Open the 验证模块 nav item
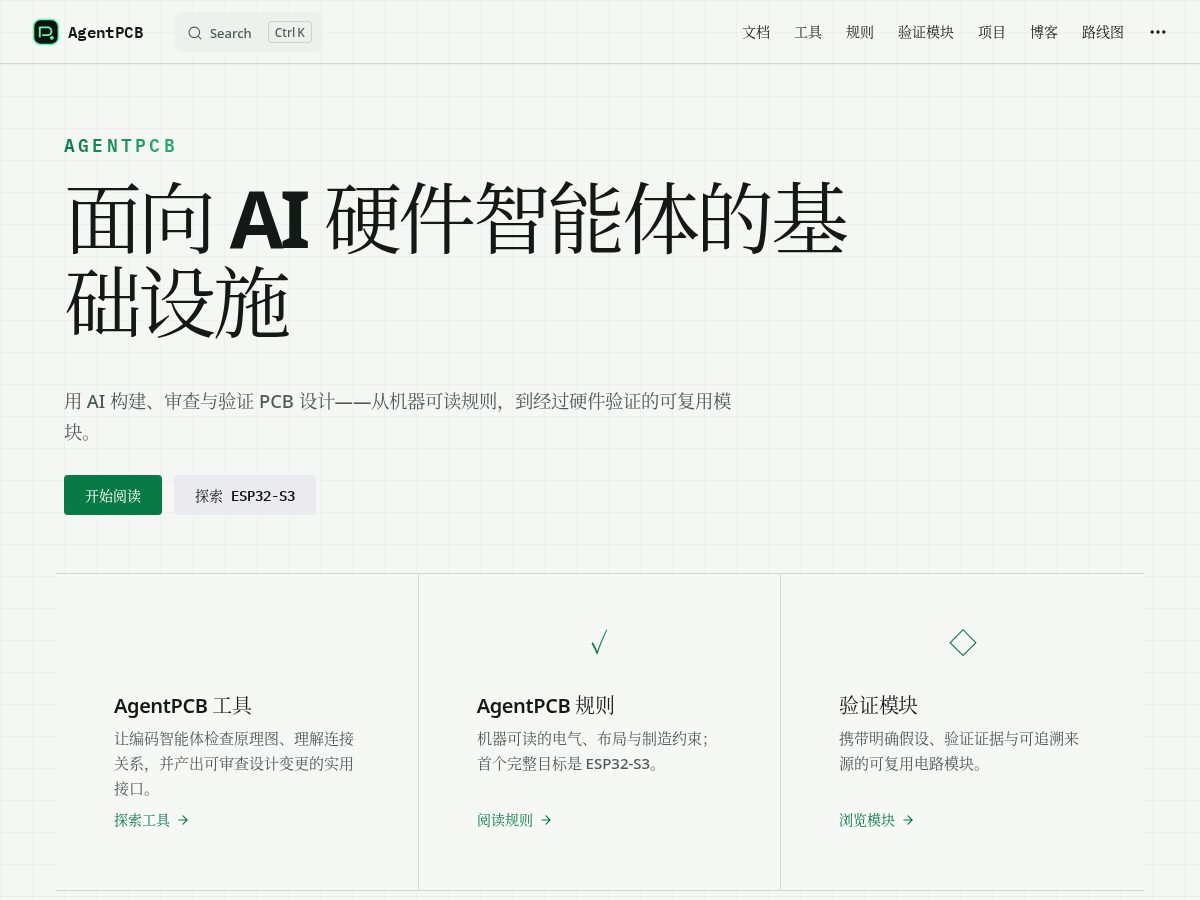The height and width of the screenshot is (900, 1200). pos(926,32)
